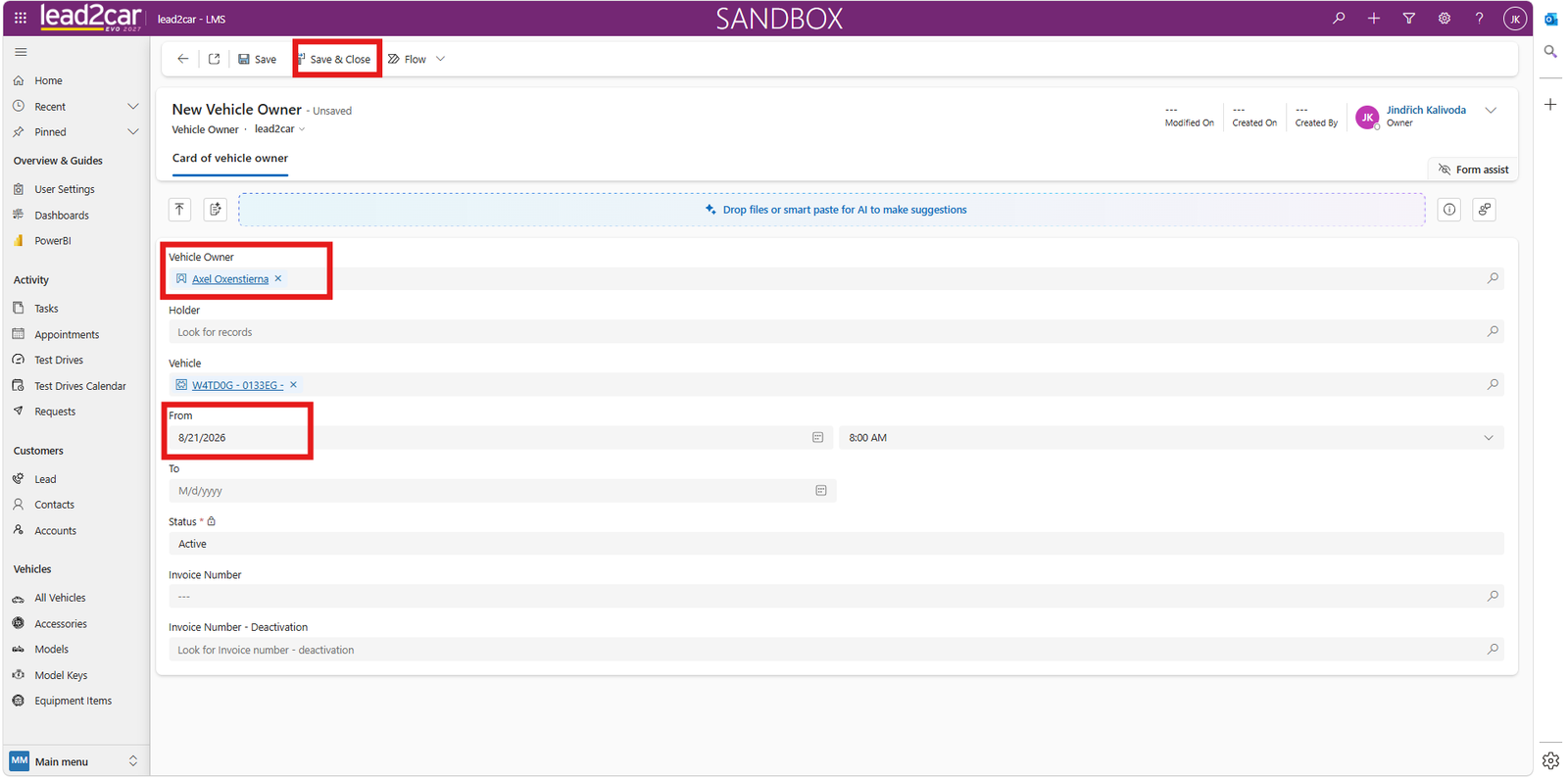1568x778 pixels.
Task: Expand the Pinned section chevron
Action: (x=133, y=131)
